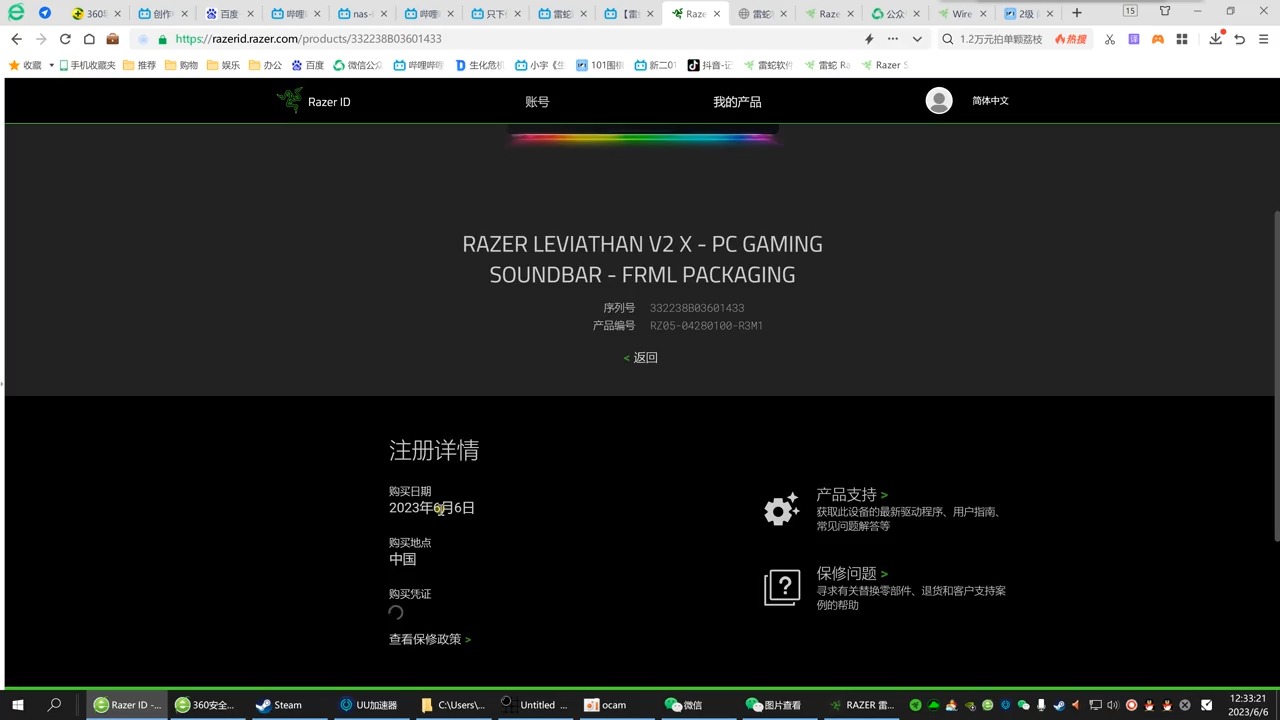Screen dimensions: 1280x720
Task: Open the 我的产品 menu item
Action: click(x=737, y=102)
